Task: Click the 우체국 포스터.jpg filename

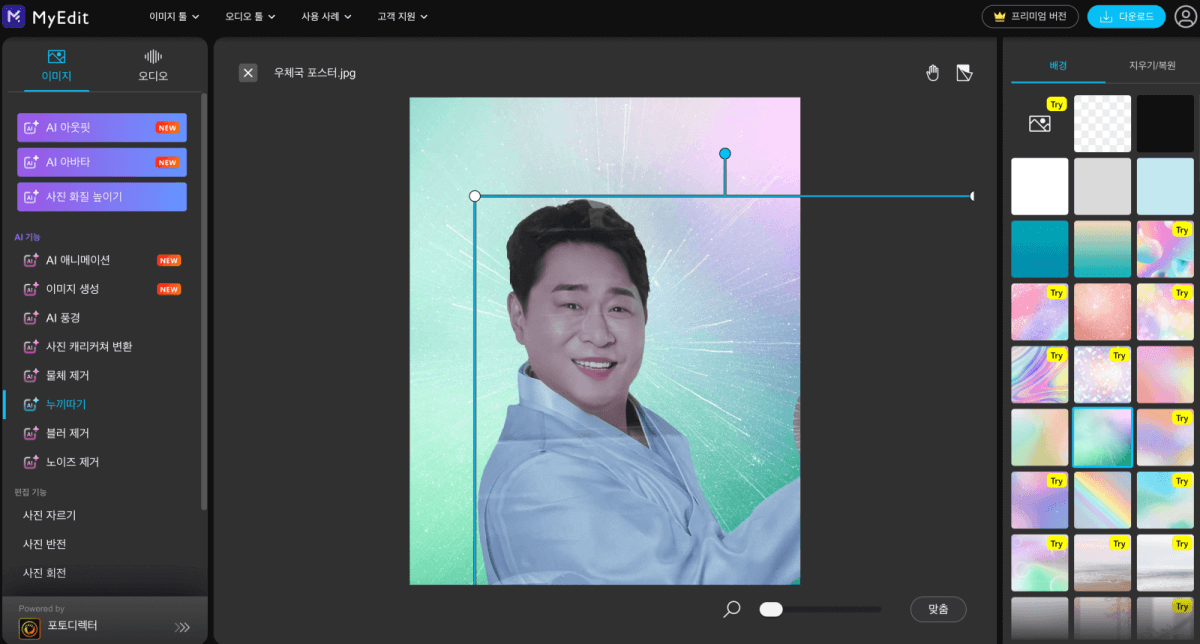Action: [315, 73]
